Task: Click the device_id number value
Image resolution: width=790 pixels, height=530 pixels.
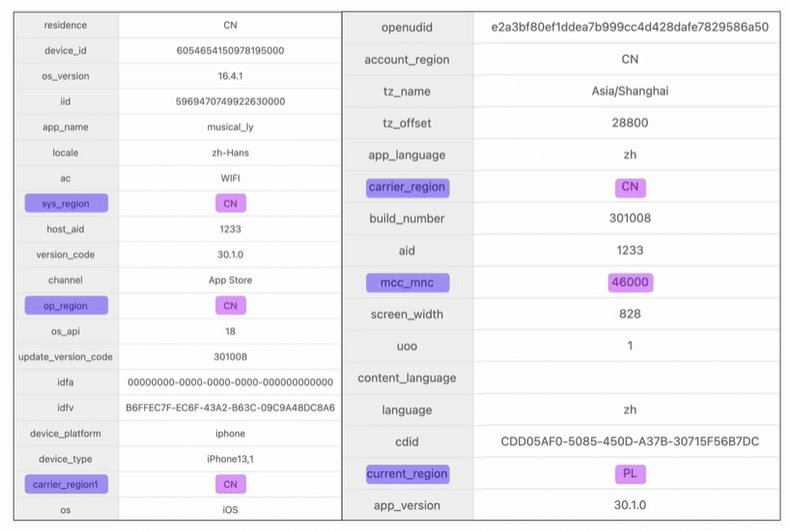Action: point(230,50)
